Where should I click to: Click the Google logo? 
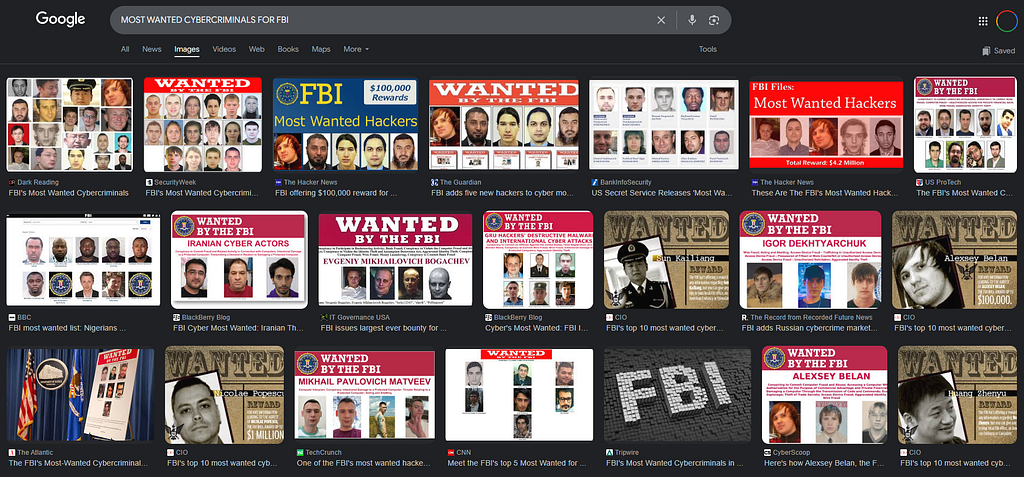(x=61, y=20)
